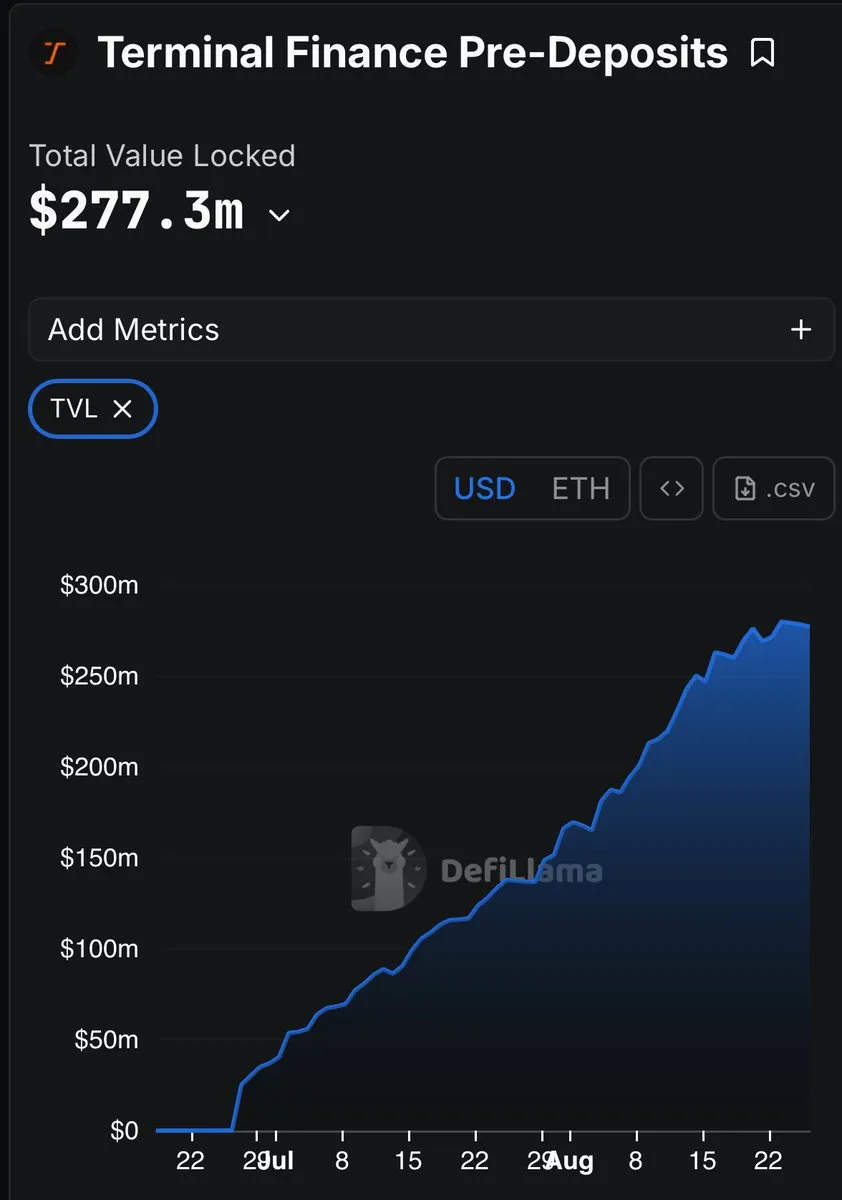Click the Aug label on the x-axis
Viewport: 842px width, 1200px height.
(x=569, y=1161)
